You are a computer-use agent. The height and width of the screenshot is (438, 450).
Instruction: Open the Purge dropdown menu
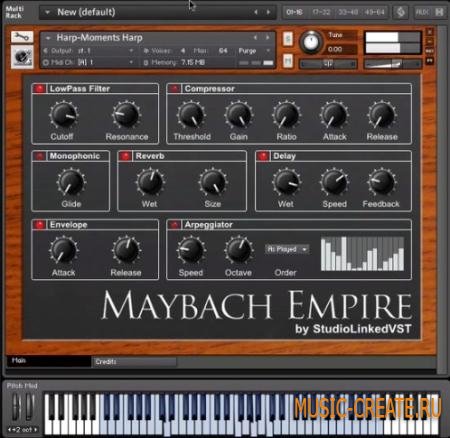[254, 51]
